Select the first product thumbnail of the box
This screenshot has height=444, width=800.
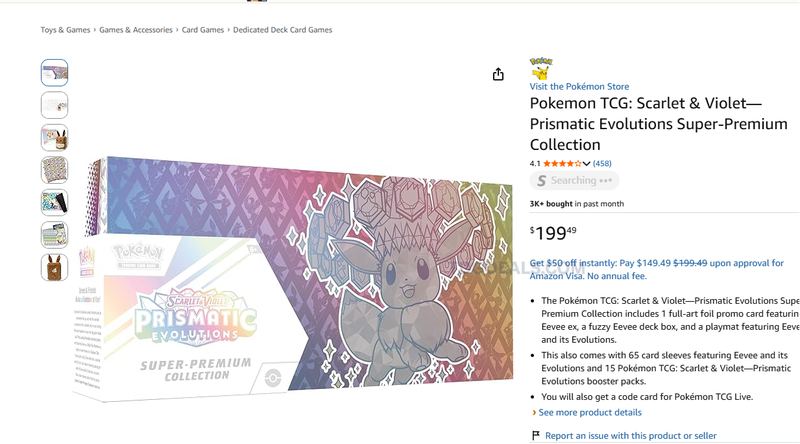point(54,72)
